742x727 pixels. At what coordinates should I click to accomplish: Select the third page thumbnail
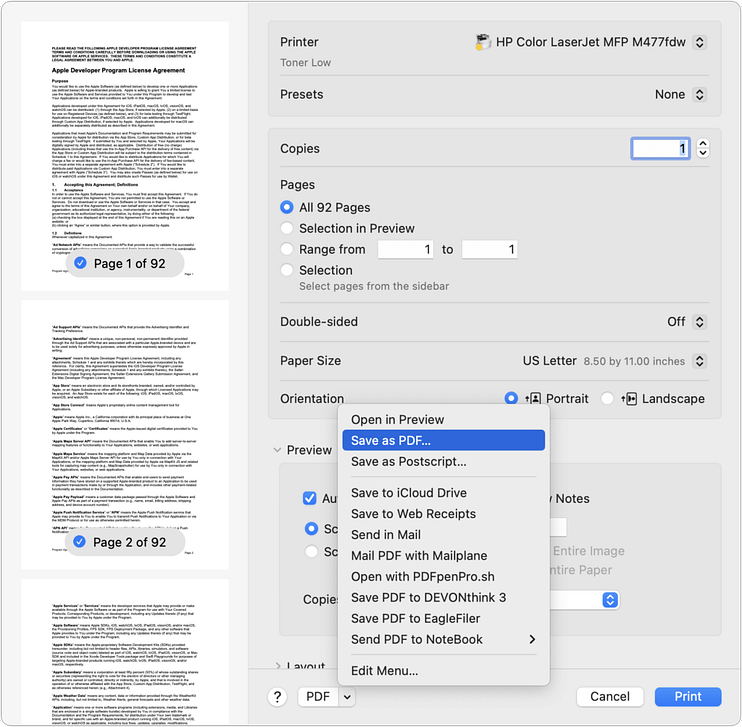(125, 651)
